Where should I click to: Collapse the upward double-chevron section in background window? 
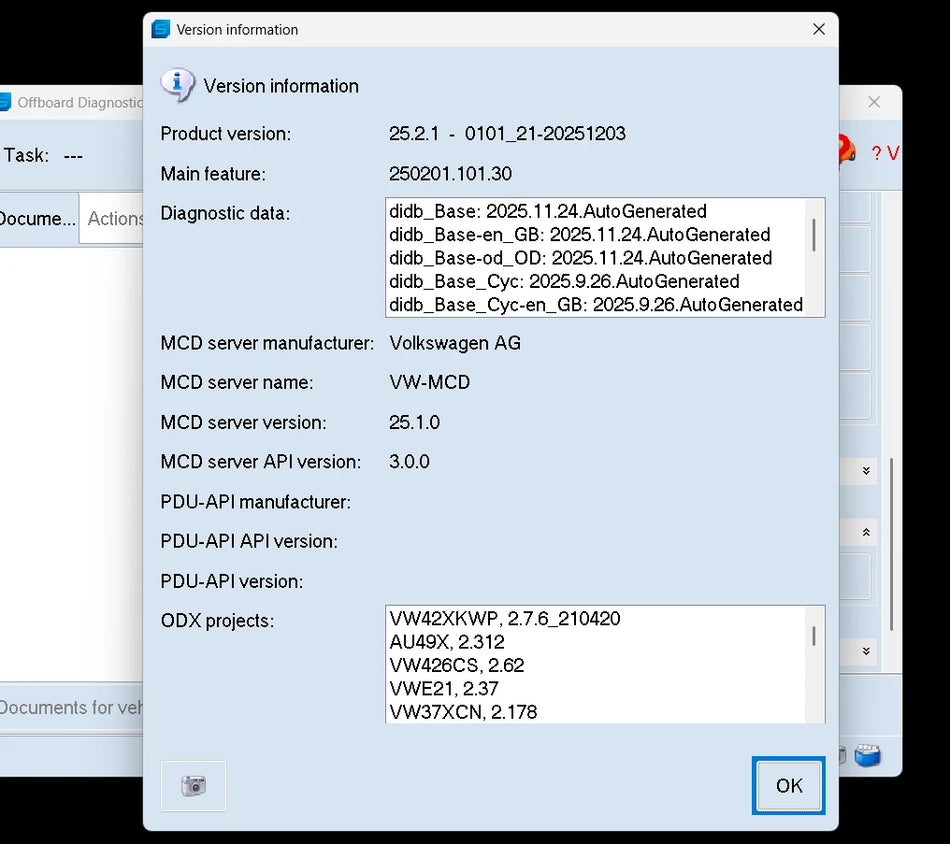(866, 533)
